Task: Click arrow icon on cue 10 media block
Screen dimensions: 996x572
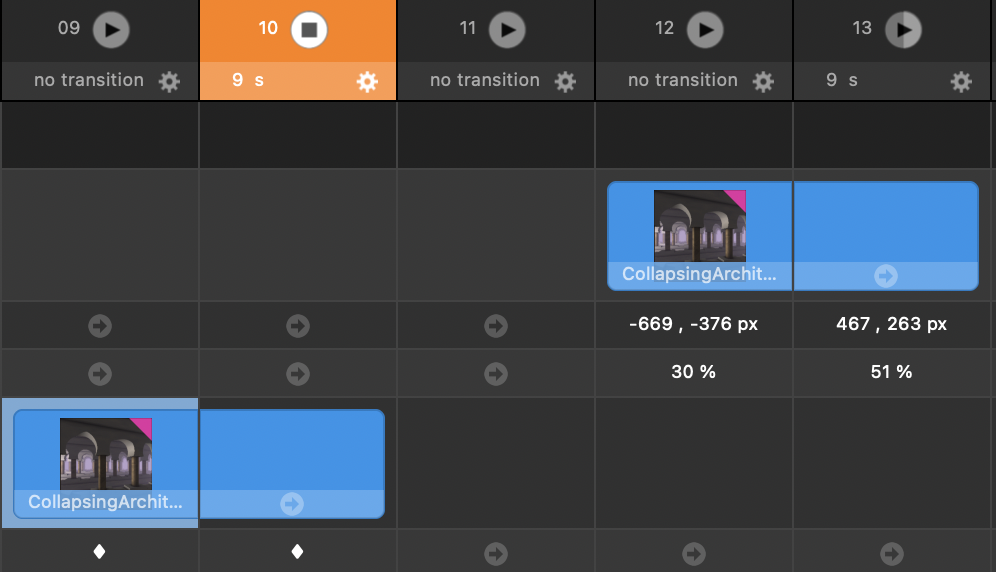Action: click(291, 504)
